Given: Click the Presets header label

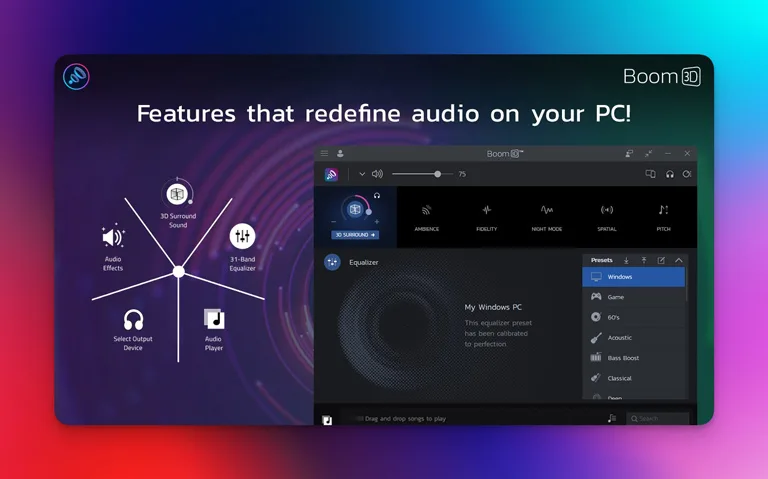Looking at the screenshot, I should coord(601,260).
